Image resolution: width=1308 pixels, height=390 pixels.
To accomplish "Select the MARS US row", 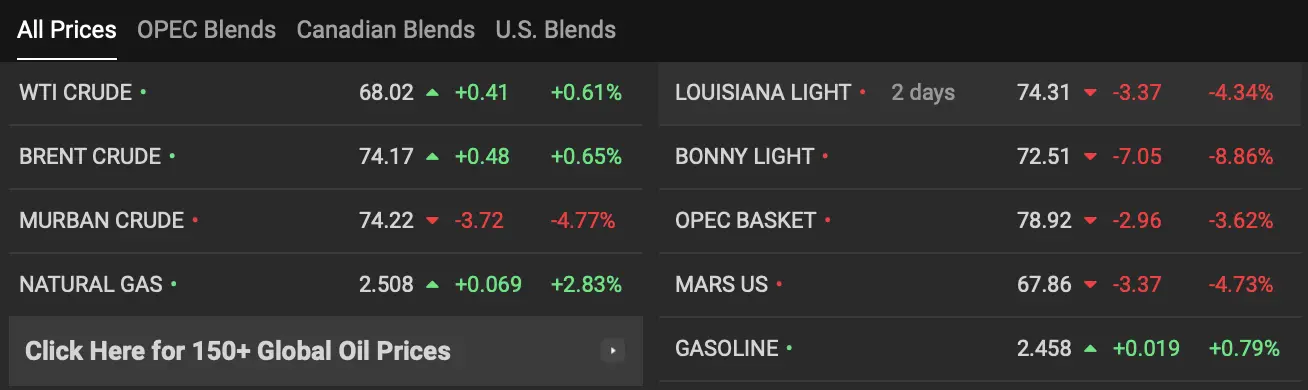I will tap(983, 285).
